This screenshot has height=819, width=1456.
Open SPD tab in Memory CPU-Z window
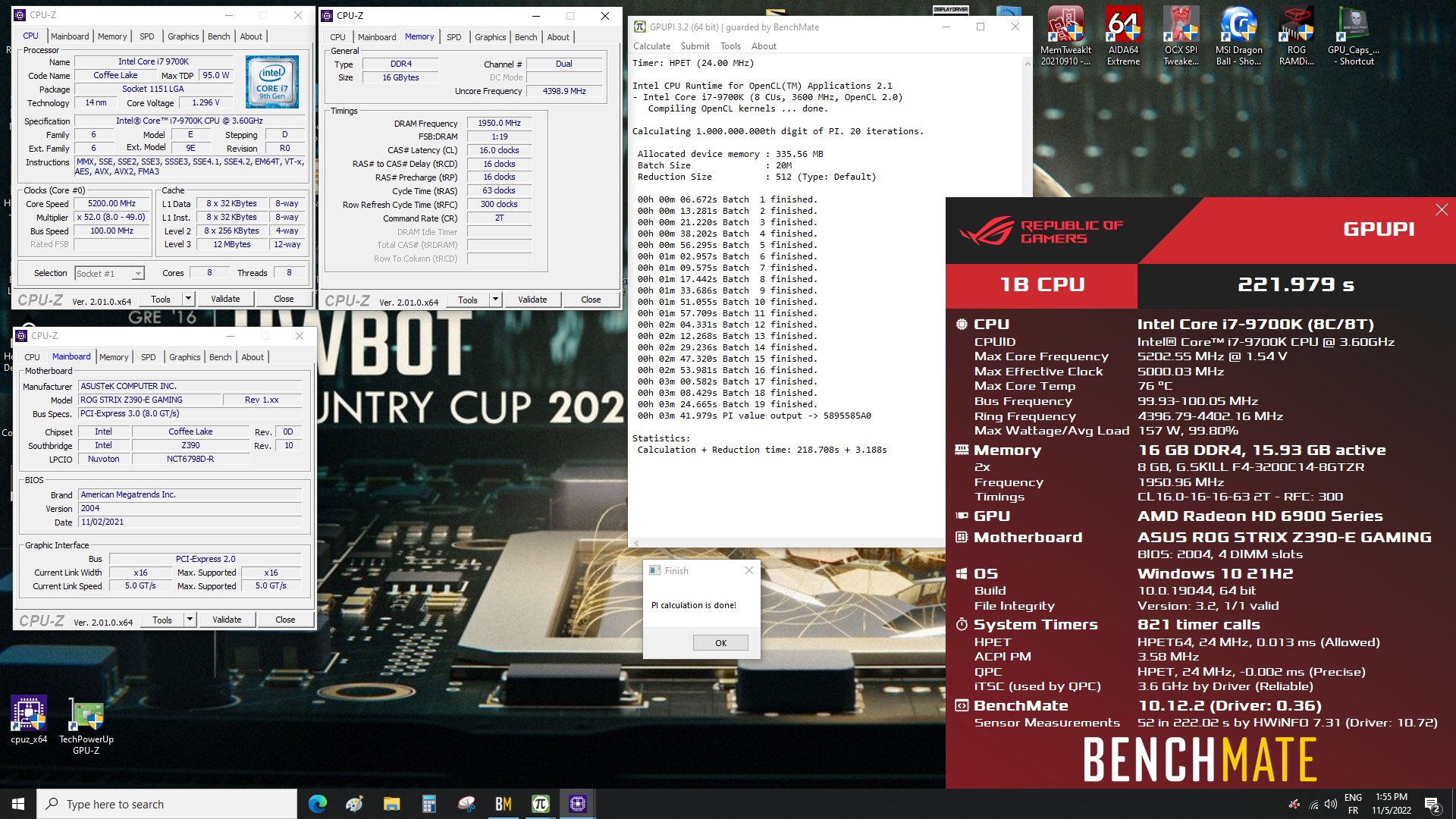pyautogui.click(x=454, y=37)
